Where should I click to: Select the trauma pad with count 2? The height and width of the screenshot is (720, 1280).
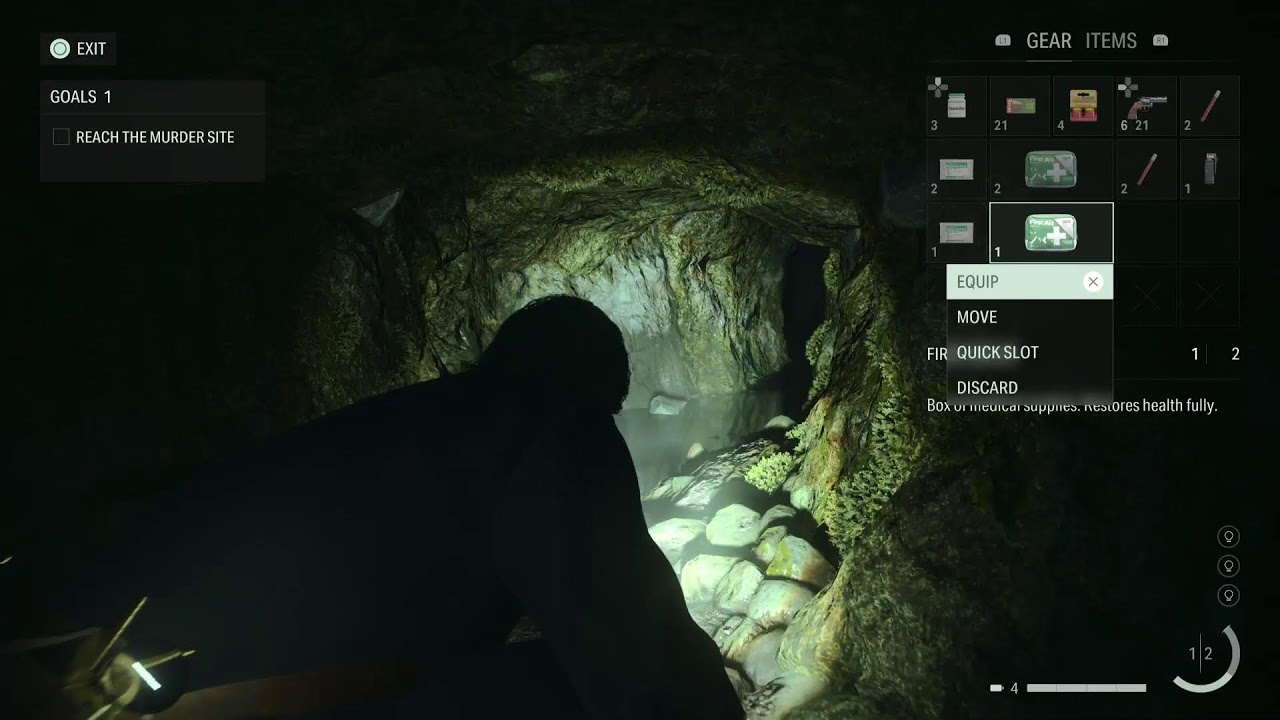coord(957,169)
